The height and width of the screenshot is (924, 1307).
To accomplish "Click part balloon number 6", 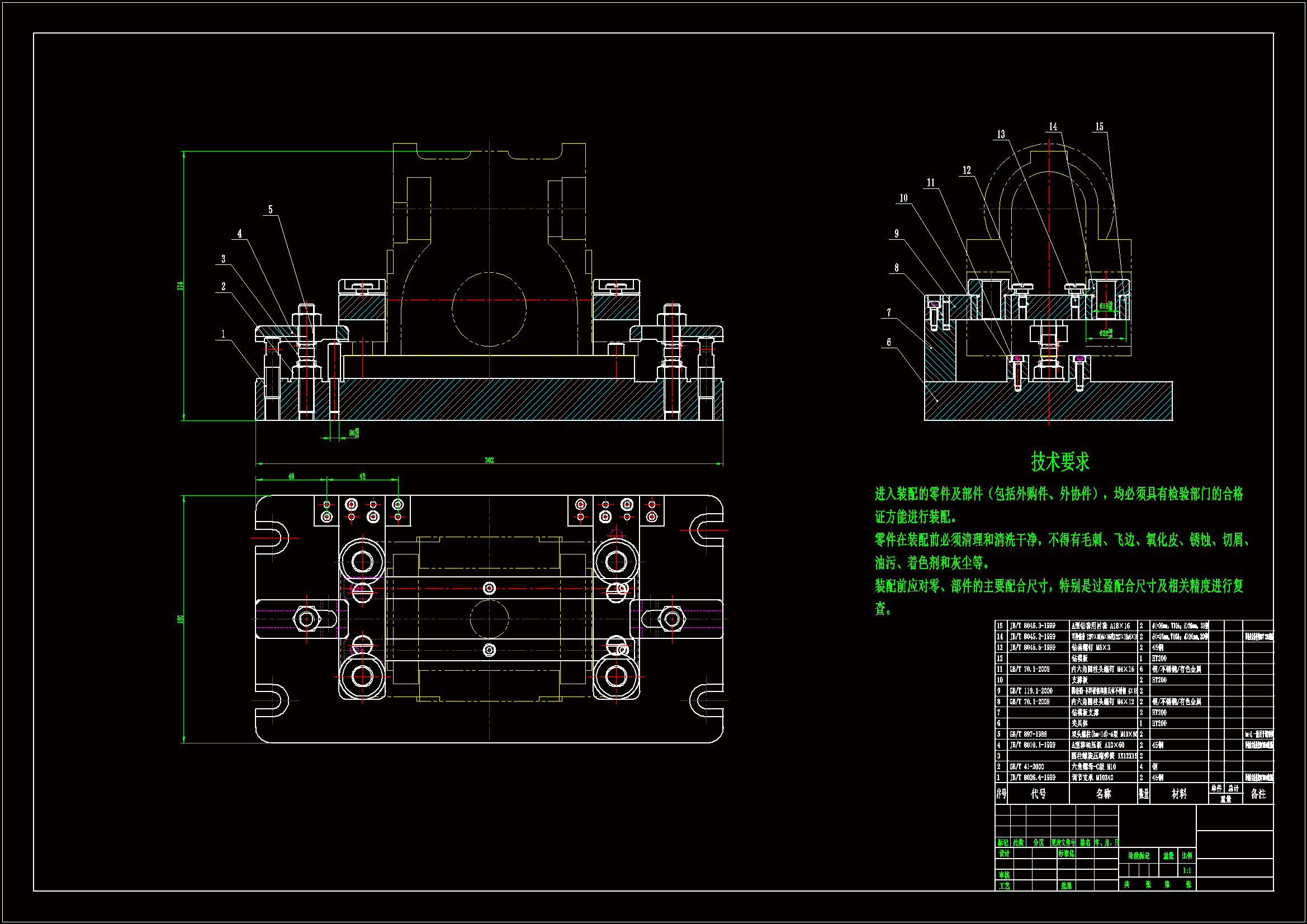I will [x=889, y=342].
